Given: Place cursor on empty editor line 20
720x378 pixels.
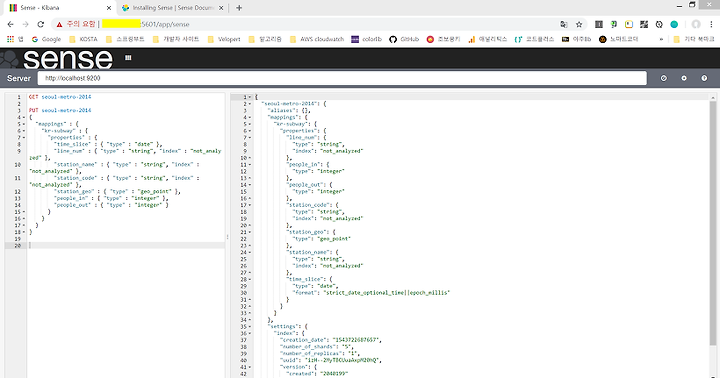Looking at the screenshot, I should coord(126,245).
